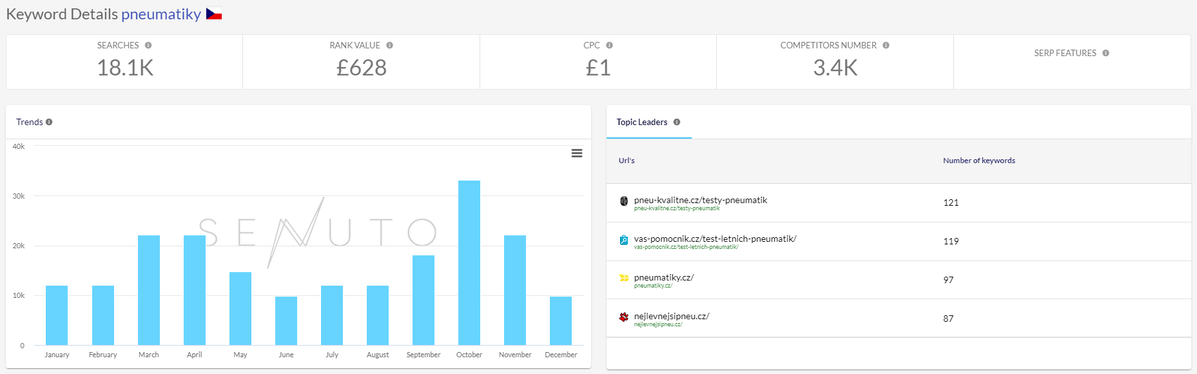Select the Topic Leaders tab

[x=649, y=122]
